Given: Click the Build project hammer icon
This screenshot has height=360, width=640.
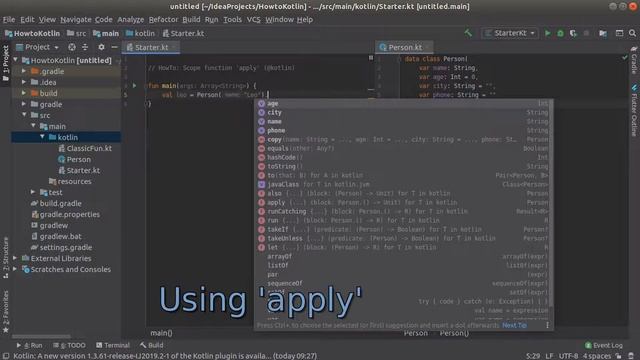Looking at the screenshot, I should [x=468, y=33].
